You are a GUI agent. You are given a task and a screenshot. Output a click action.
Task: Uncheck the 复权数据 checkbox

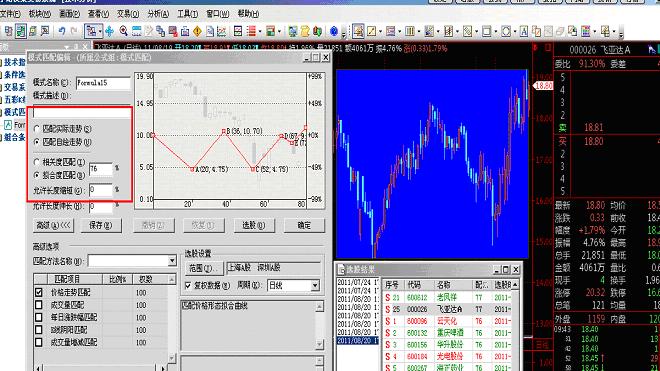click(x=188, y=286)
